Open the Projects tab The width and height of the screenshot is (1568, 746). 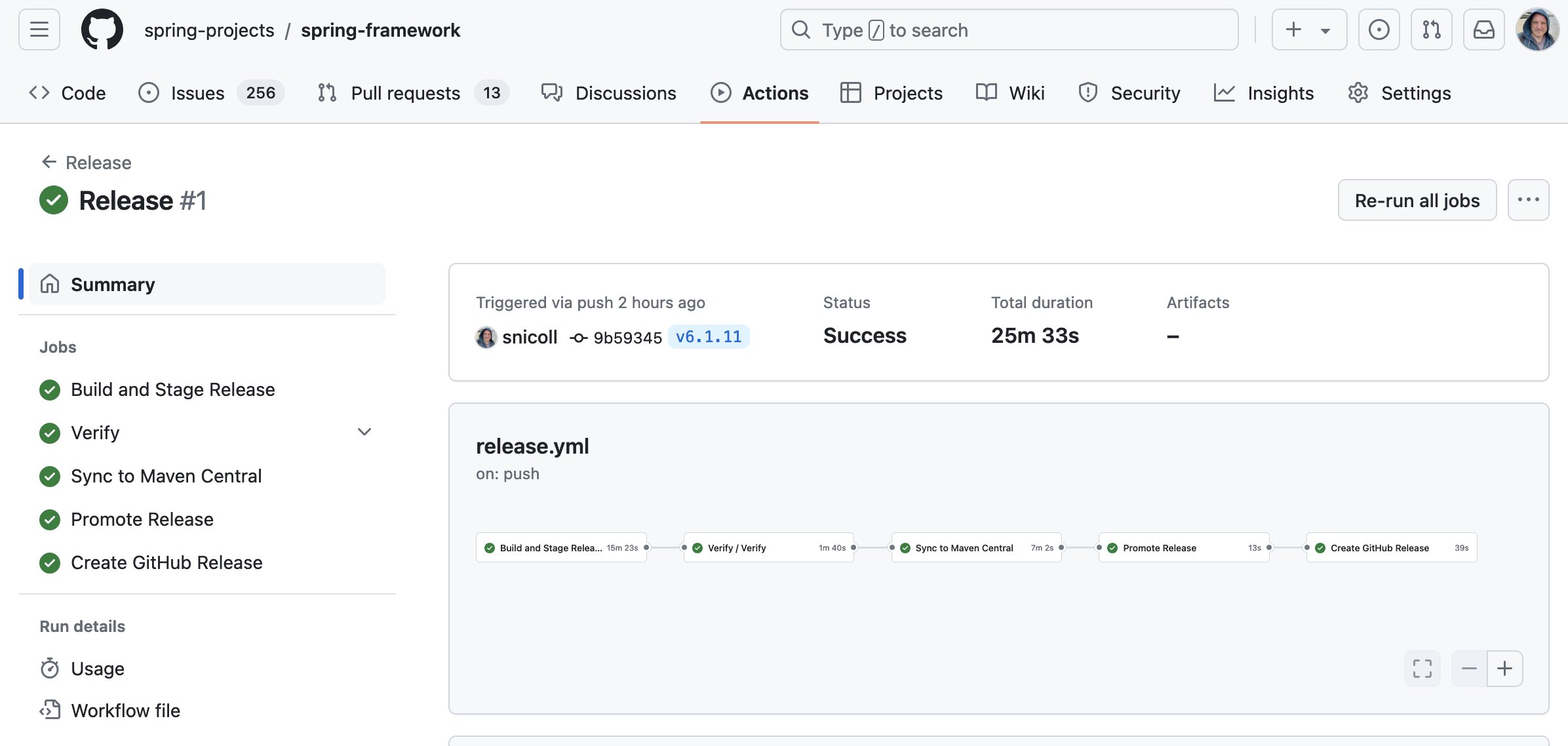[892, 93]
